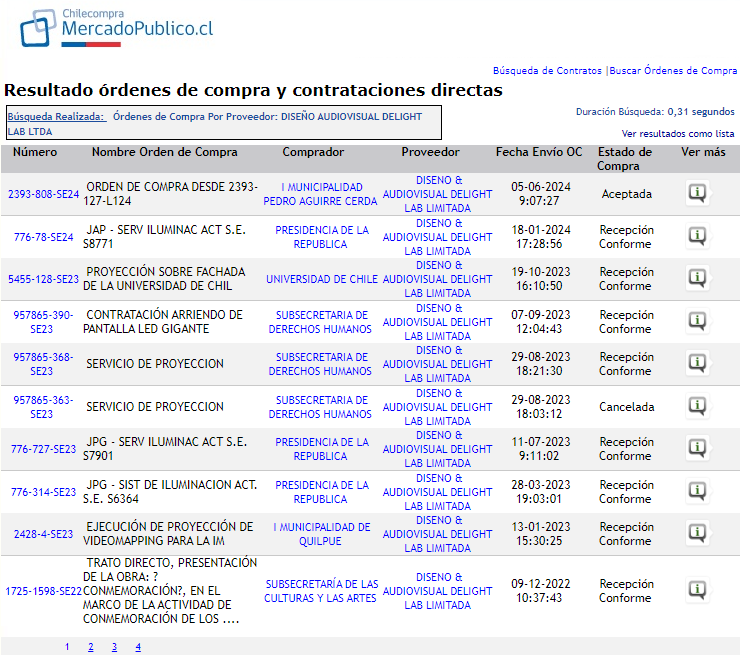
Task: Click the Búsqueda Realizada link
Action: tap(57, 117)
